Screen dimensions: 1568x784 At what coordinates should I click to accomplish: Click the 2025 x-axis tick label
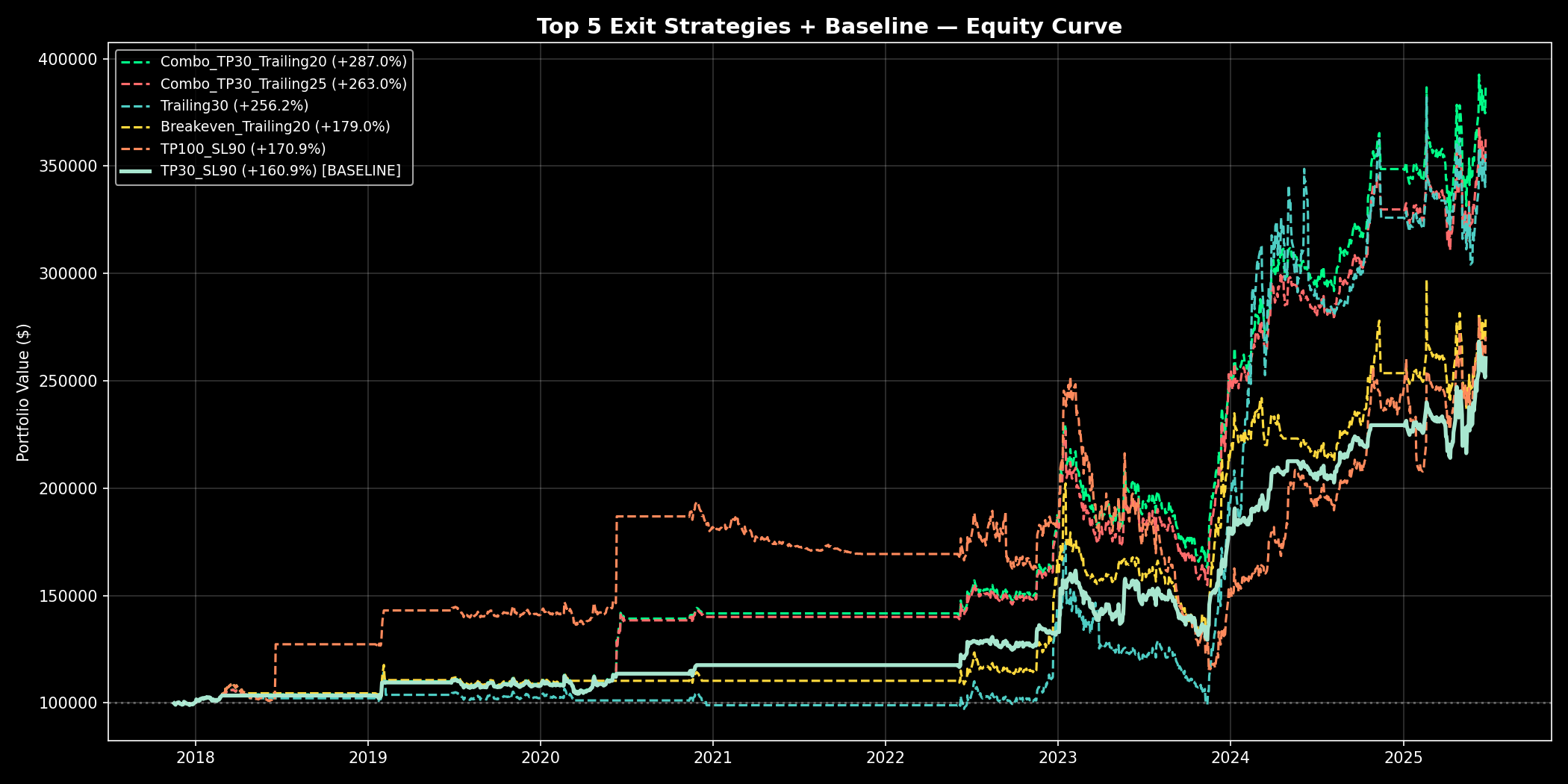(x=1403, y=758)
